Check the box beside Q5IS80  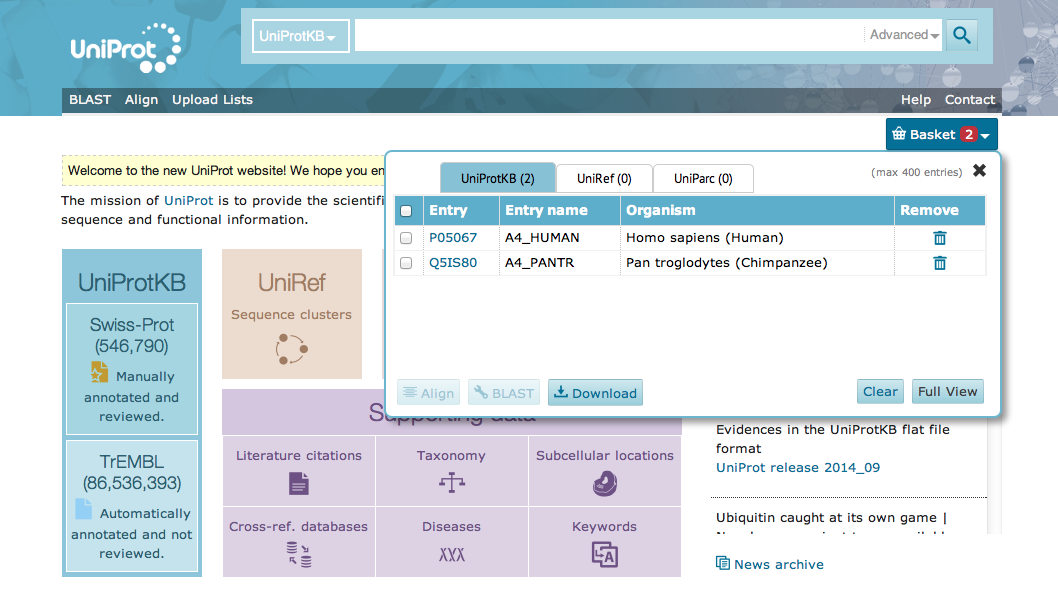tap(406, 262)
